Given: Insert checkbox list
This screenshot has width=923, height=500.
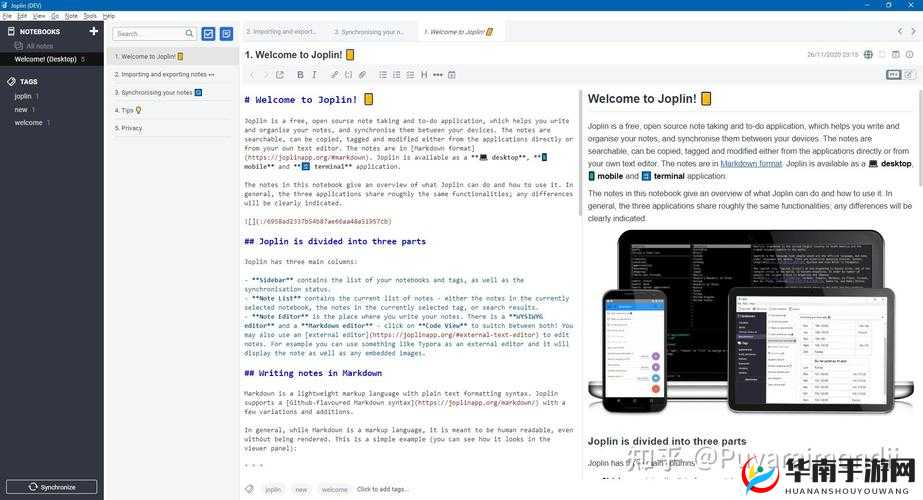Looking at the screenshot, I should [x=410, y=75].
